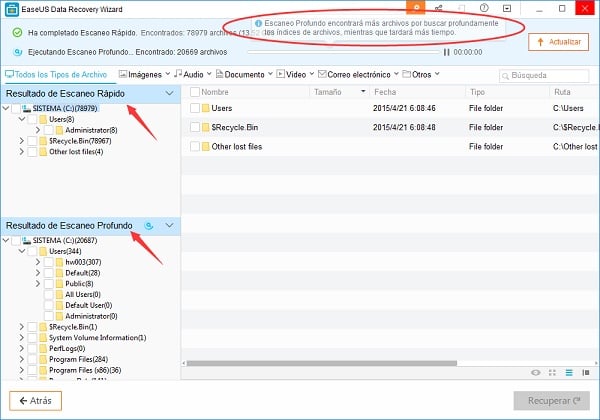Image resolution: width=600 pixels, height=420 pixels.
Task: Expand the Other lost files(4) tree node
Action: (x=22, y=151)
